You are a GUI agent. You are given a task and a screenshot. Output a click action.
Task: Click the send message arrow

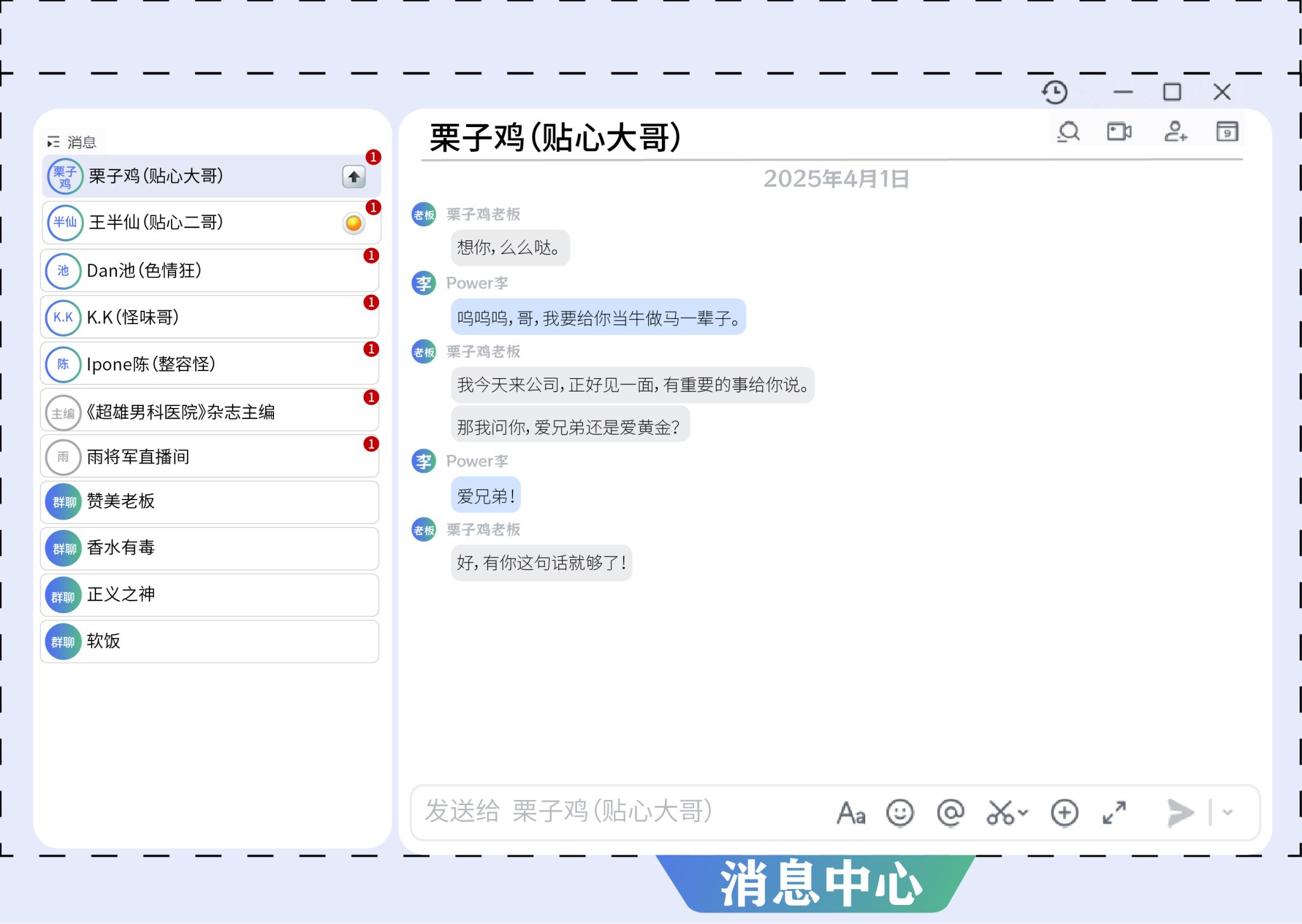(1180, 813)
